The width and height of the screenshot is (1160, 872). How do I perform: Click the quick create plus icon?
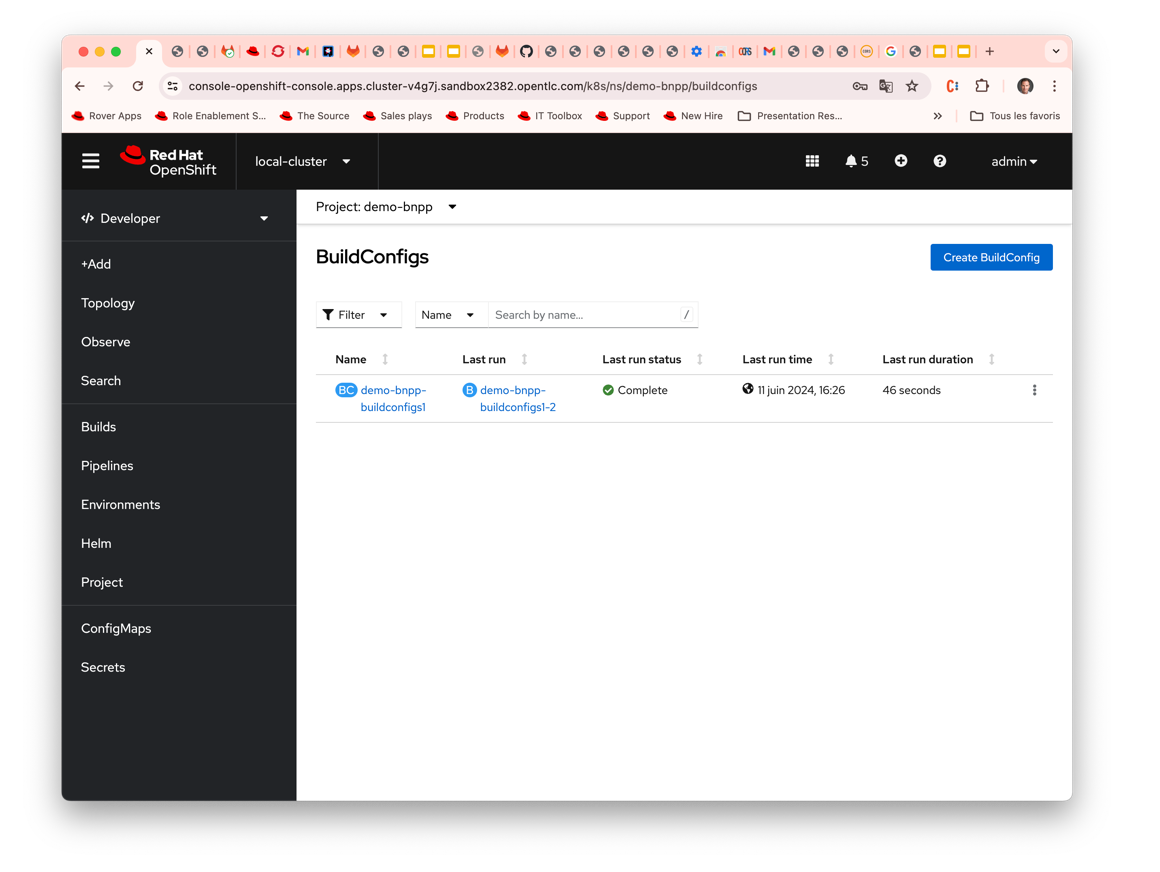click(900, 160)
